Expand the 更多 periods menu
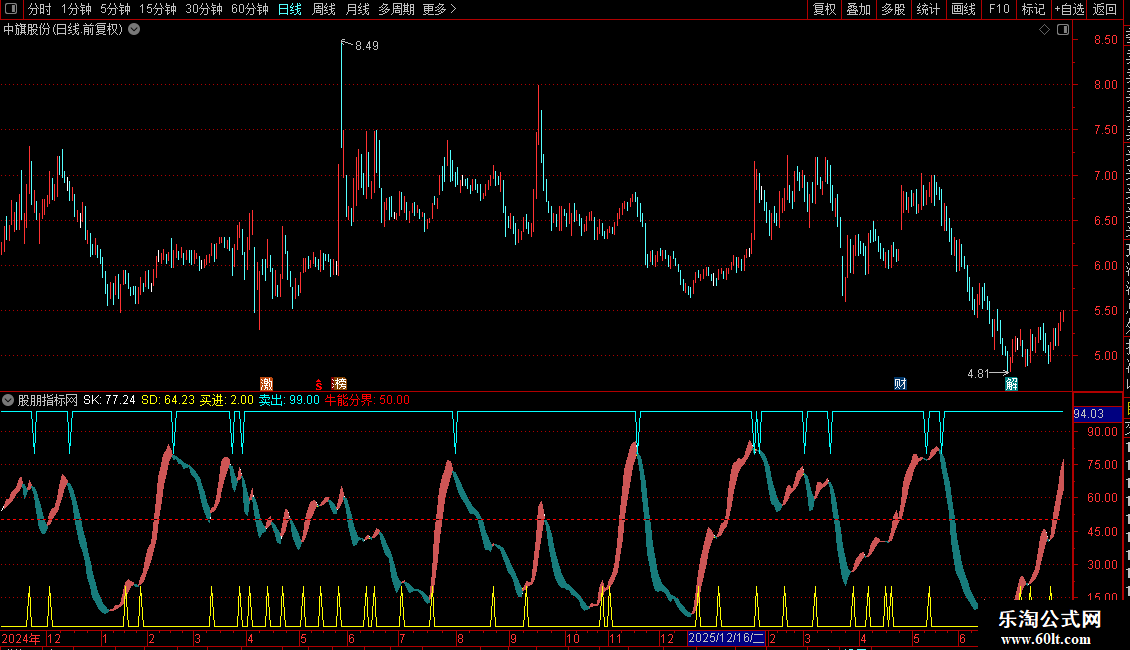Image resolution: width=1130 pixels, height=650 pixels. (439, 9)
